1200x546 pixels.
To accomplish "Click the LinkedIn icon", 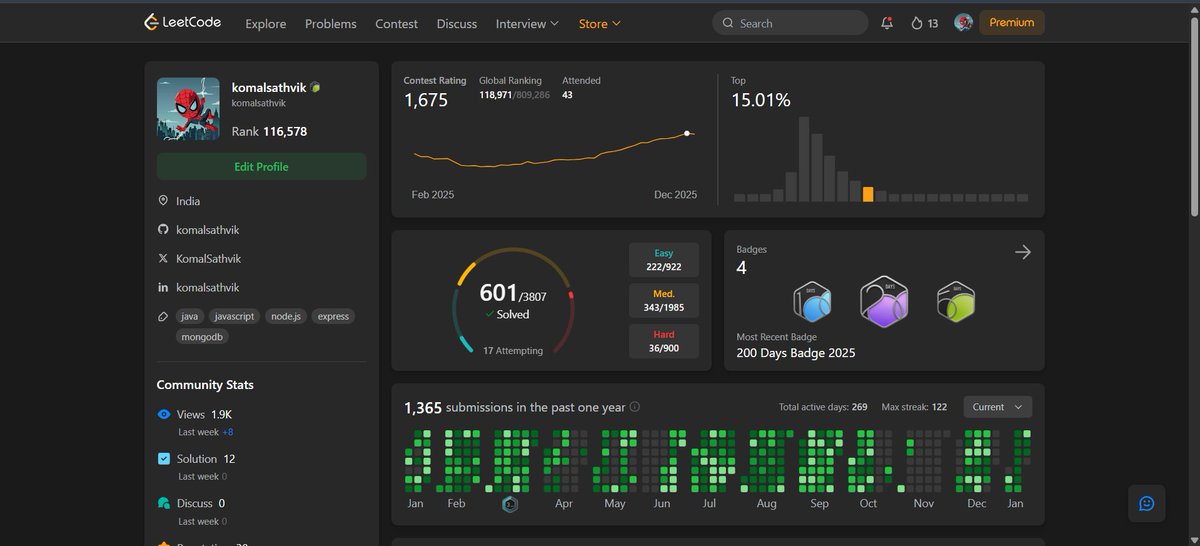I will pos(163,288).
